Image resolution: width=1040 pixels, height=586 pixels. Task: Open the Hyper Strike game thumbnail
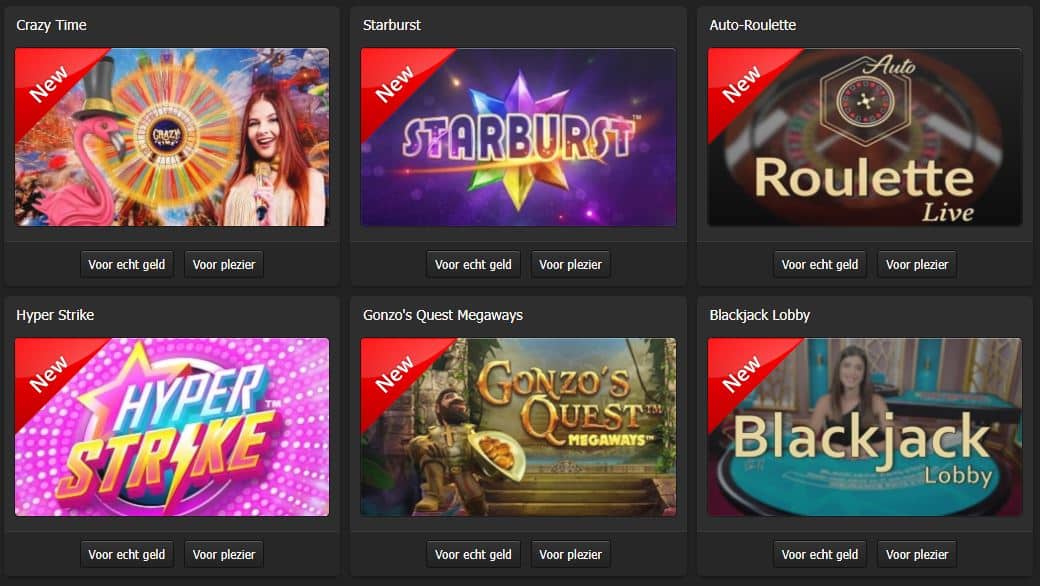click(x=172, y=427)
